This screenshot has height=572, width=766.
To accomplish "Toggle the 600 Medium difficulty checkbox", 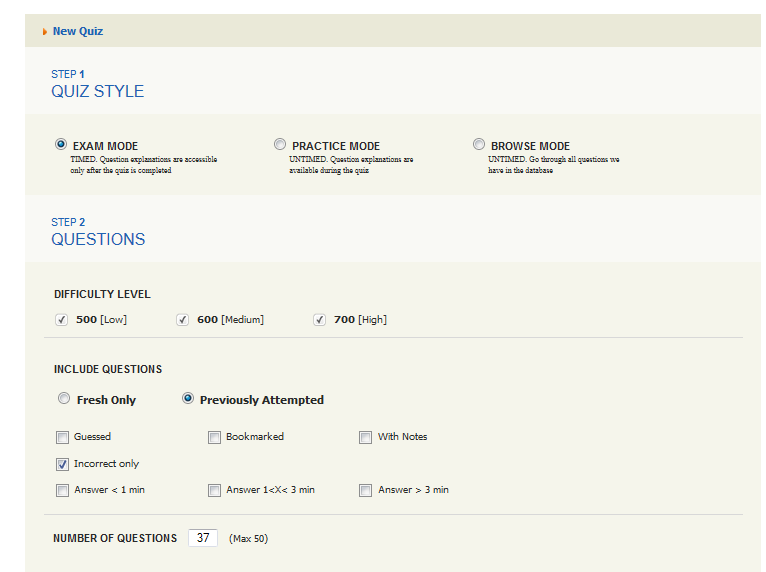I will (183, 320).
